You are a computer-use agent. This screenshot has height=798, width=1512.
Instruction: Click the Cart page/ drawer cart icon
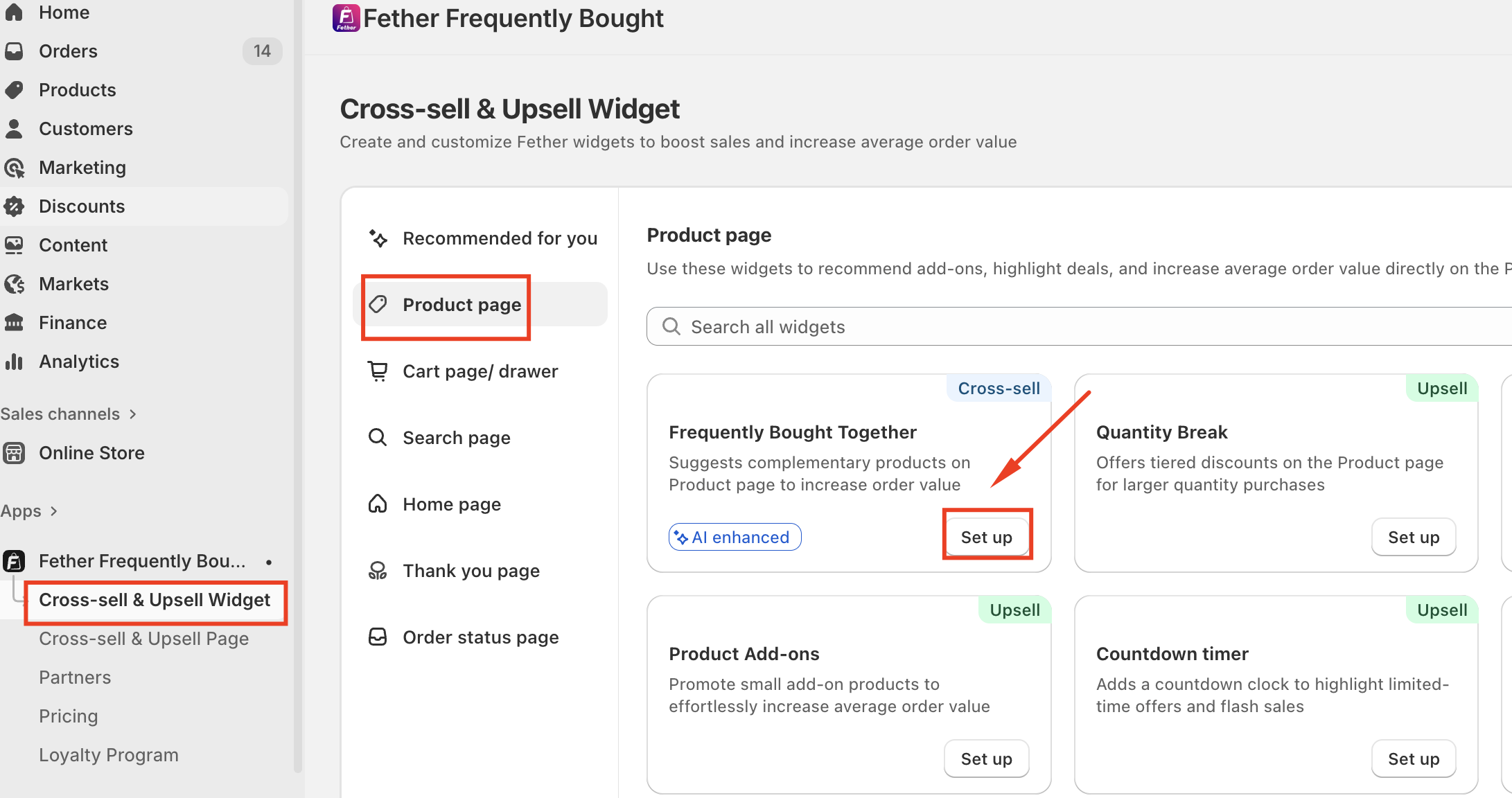[x=378, y=371]
